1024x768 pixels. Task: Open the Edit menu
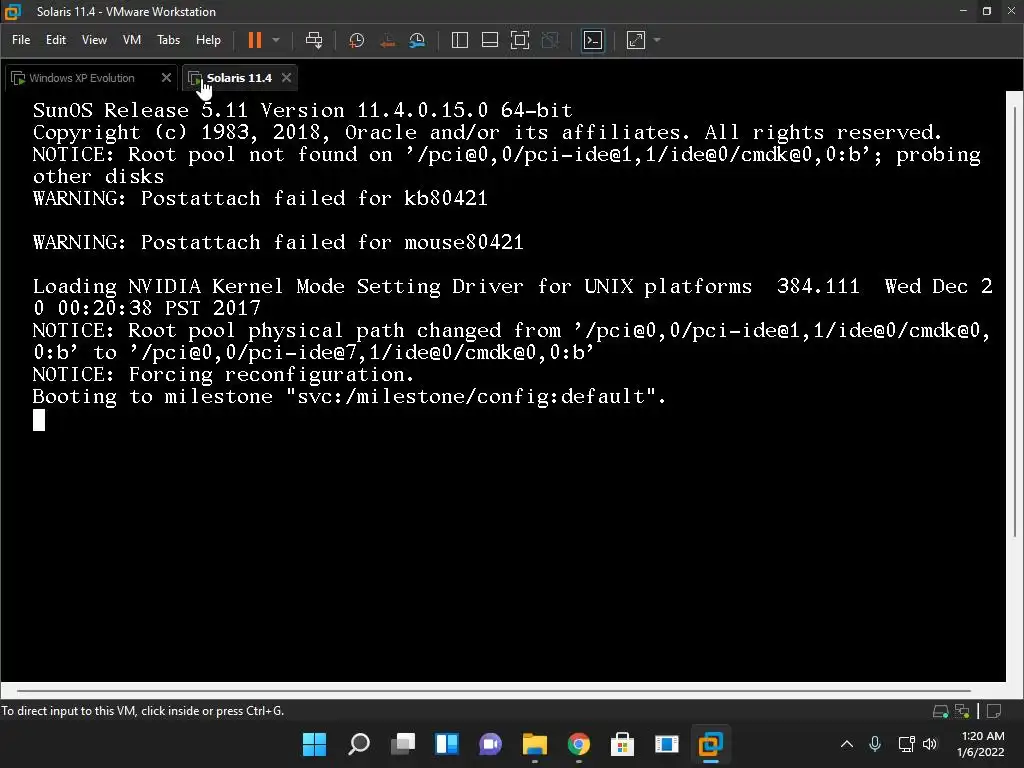[56, 40]
